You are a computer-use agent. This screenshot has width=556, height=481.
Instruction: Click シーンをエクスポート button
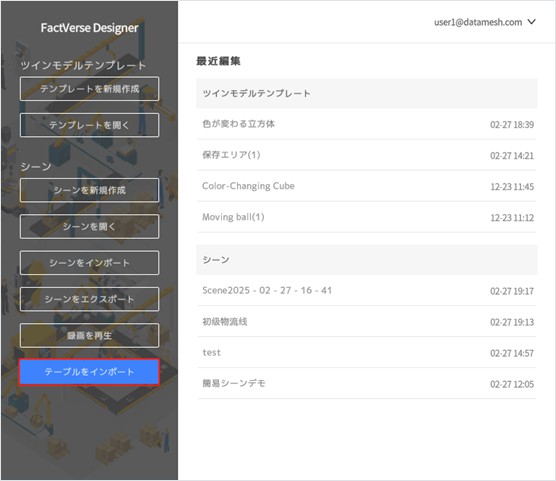89,299
